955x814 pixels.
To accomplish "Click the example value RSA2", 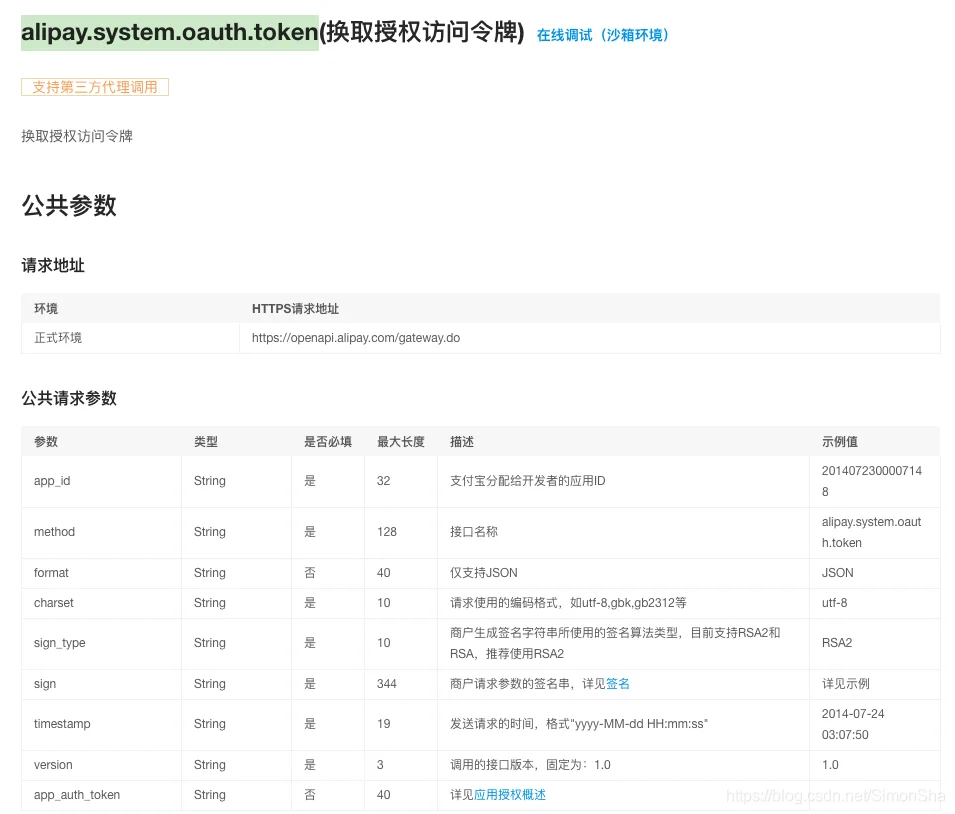I will 837,643.
